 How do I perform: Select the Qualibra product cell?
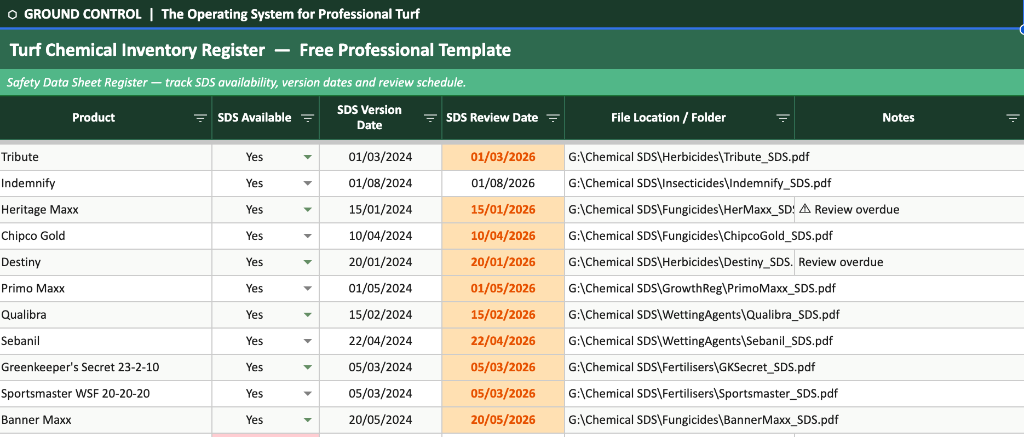click(x=106, y=315)
